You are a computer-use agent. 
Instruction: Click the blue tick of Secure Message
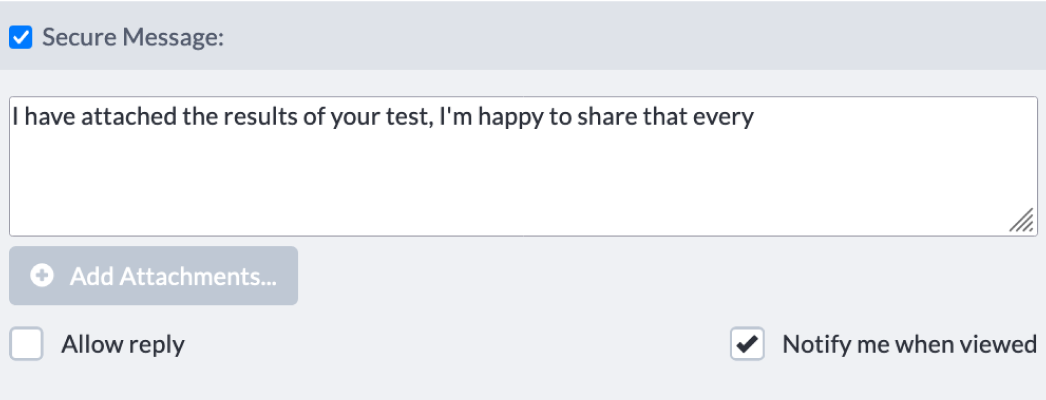click(x=21, y=37)
